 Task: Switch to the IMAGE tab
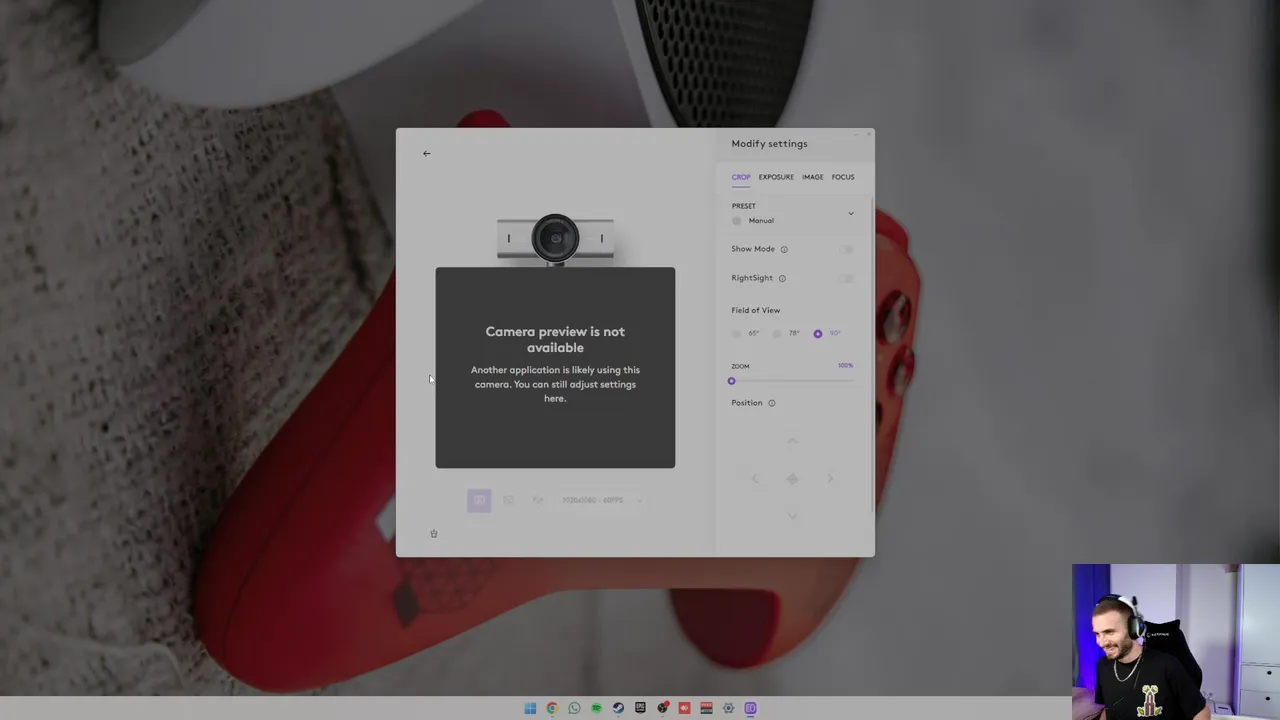pos(812,177)
